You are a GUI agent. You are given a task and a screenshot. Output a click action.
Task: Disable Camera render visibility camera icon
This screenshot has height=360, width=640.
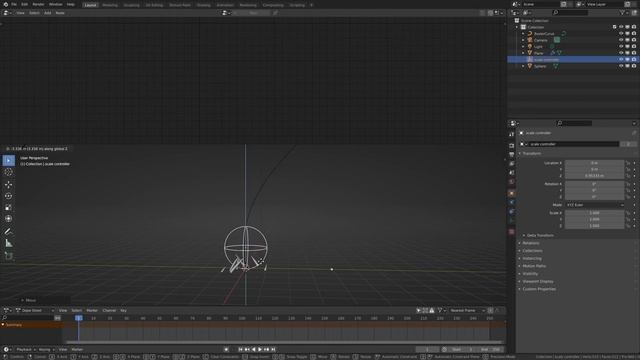tap(634, 40)
